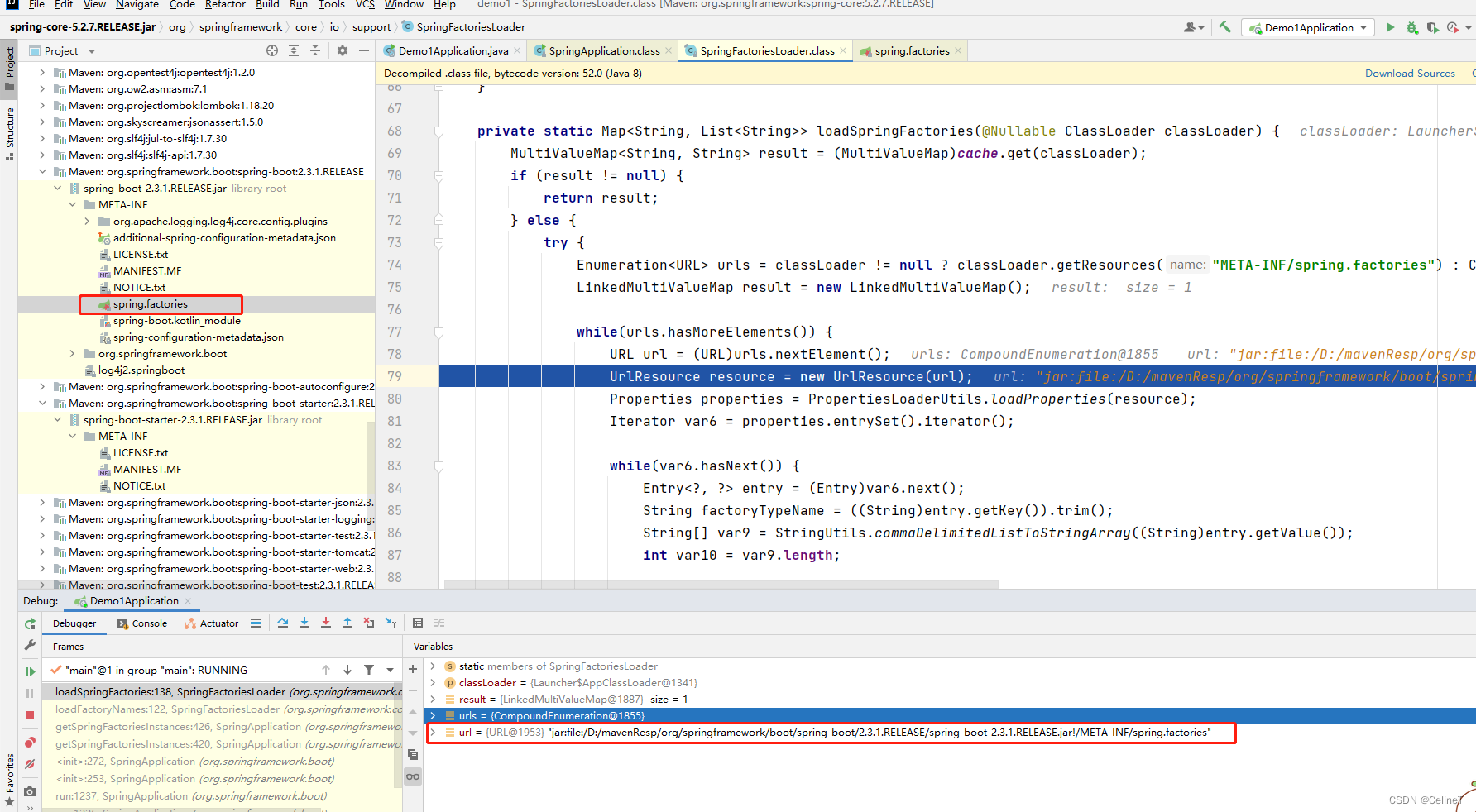The width and height of the screenshot is (1476, 812).
Task: Start debugging via the bug icon
Action: [x=1411, y=27]
